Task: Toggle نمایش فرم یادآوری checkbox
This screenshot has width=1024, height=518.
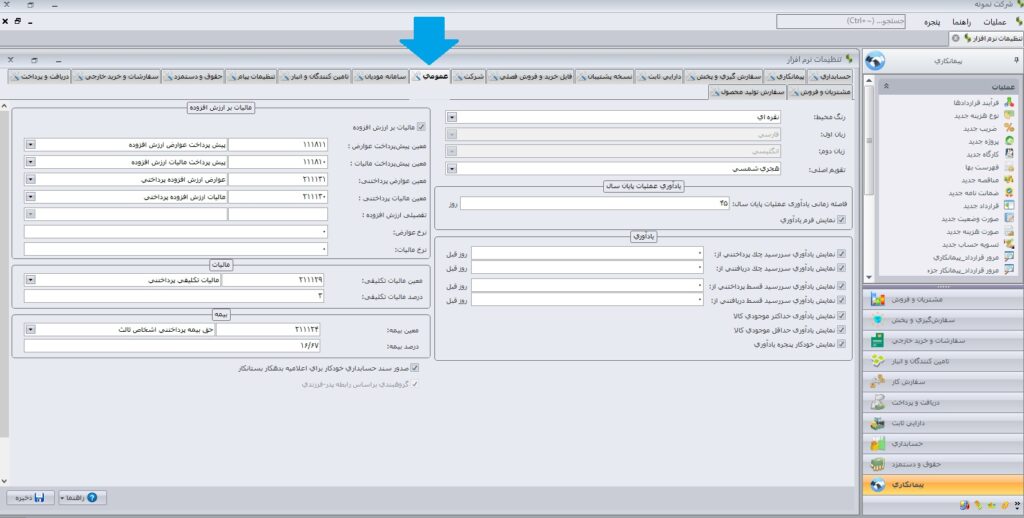Action: (841, 220)
